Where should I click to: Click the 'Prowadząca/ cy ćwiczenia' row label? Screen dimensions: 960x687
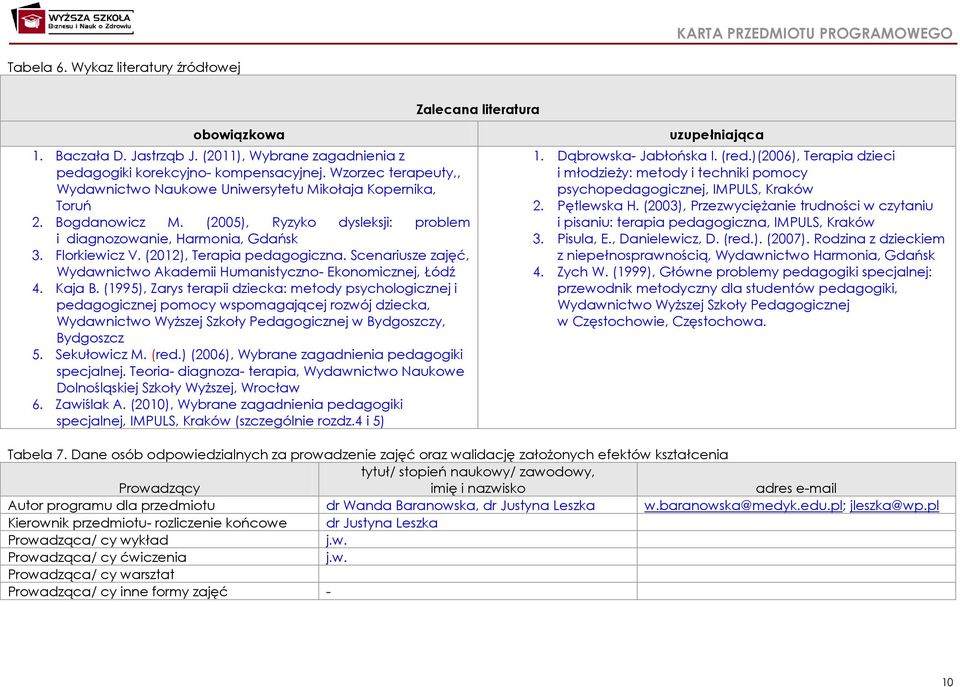point(97,557)
